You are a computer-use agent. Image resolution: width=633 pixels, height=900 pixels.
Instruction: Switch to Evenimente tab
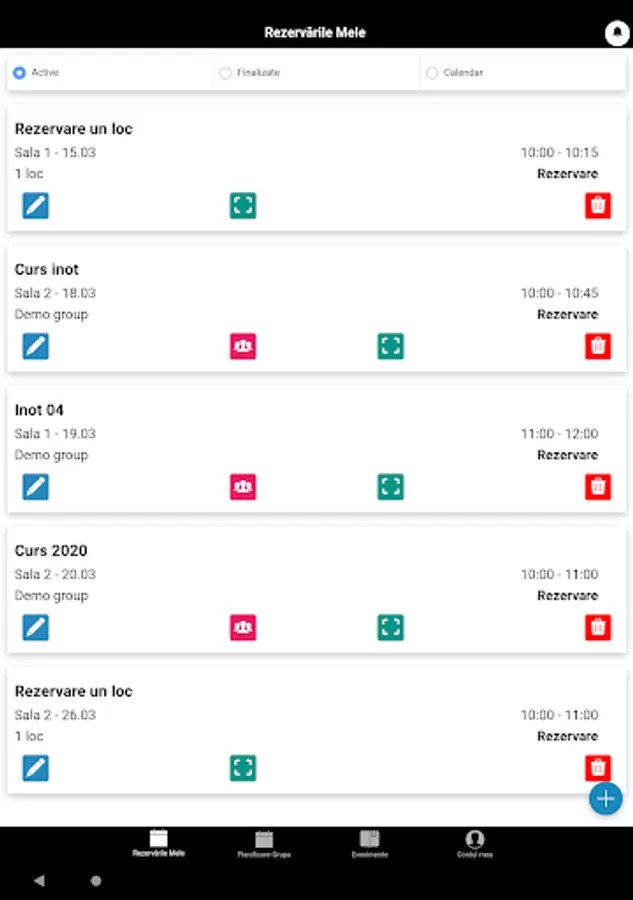coord(370,844)
